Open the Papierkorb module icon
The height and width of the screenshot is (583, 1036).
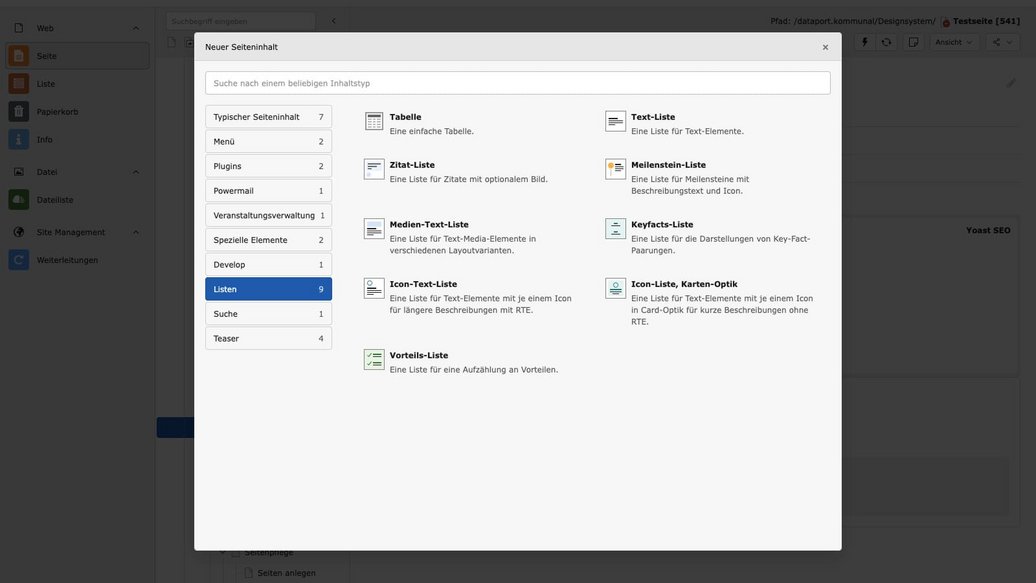pos(19,112)
